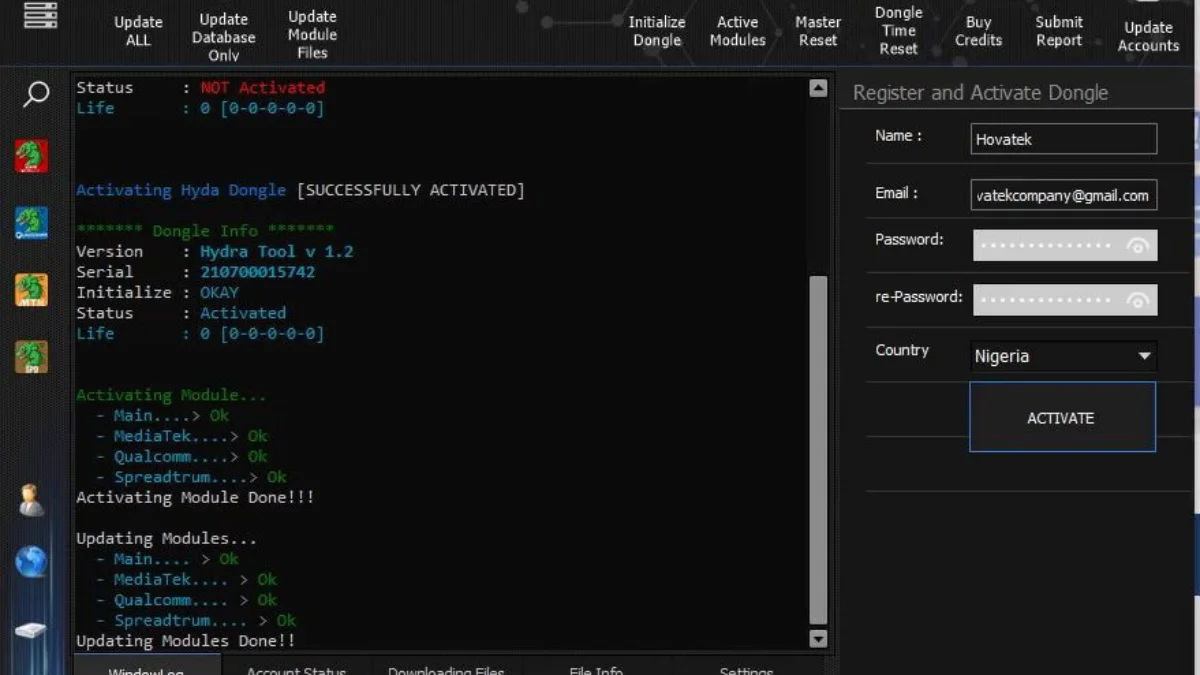Click the ACTIVATE button
This screenshot has height=675, width=1200.
[1062, 417]
